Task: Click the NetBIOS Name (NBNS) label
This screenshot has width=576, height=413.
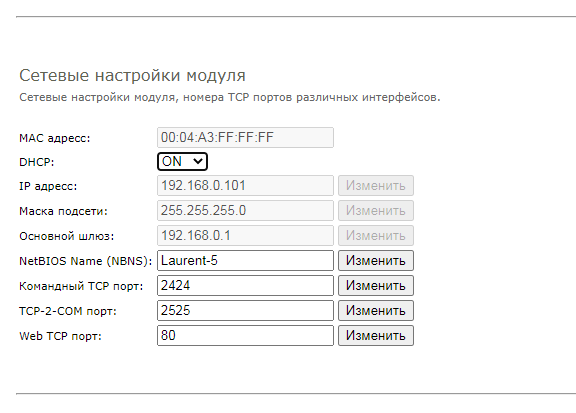Action: (86, 261)
